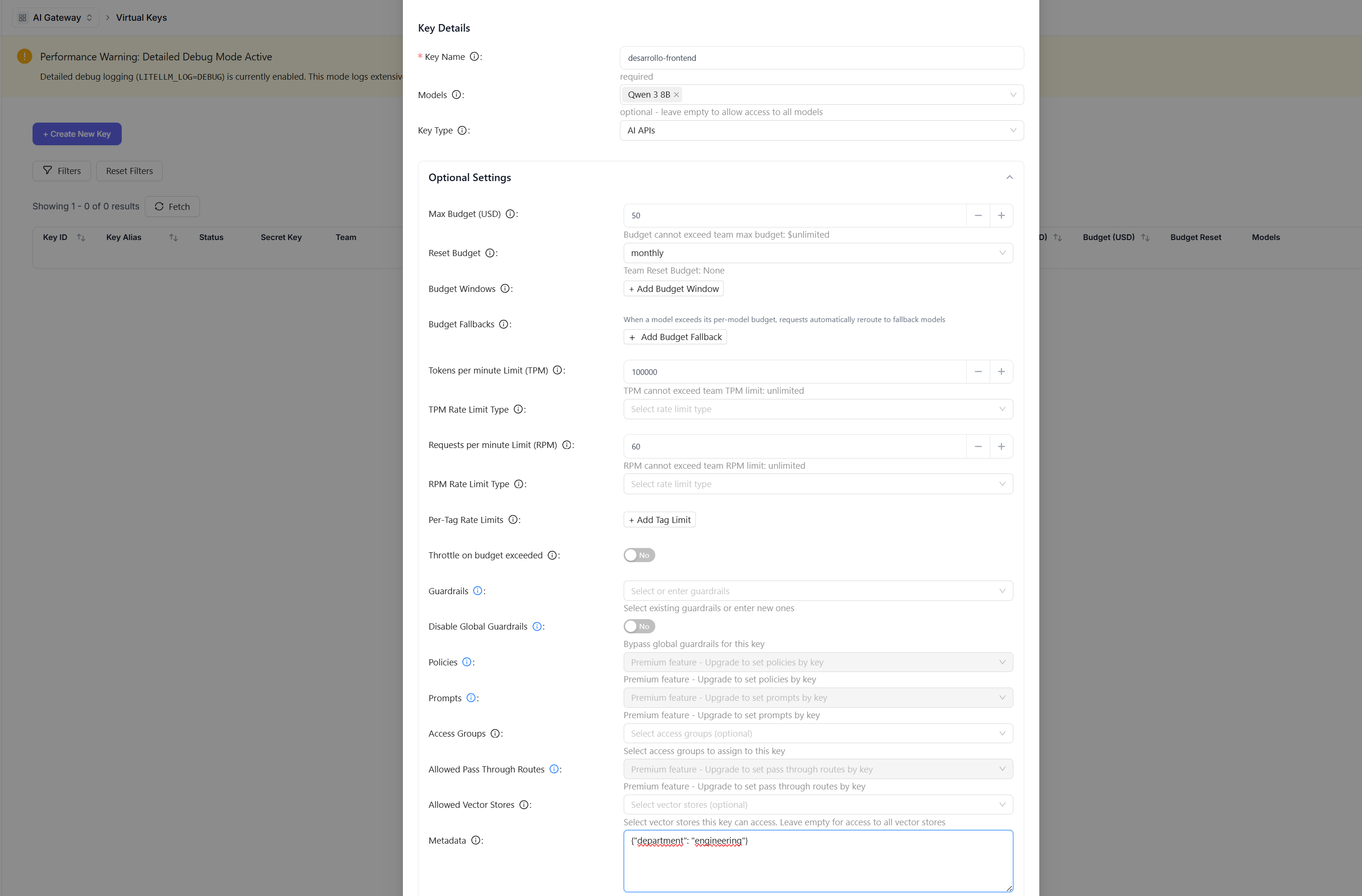
Task: Click the Tokens per minute Limit info icon
Action: pos(557,370)
